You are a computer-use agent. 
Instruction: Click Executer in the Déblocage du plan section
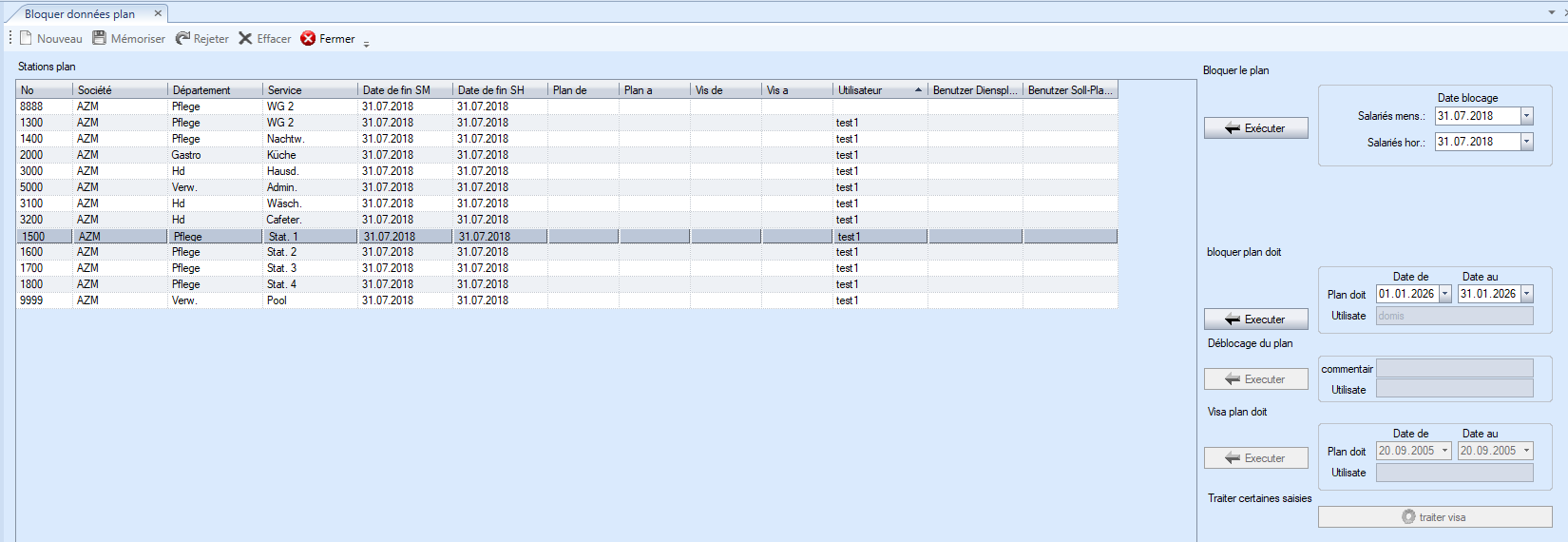pos(1255,379)
